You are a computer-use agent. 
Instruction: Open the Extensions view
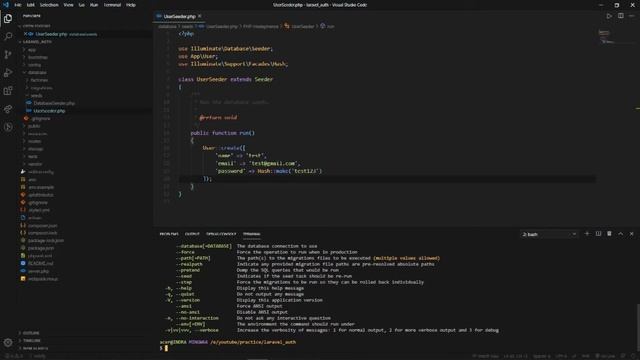(x=8, y=91)
